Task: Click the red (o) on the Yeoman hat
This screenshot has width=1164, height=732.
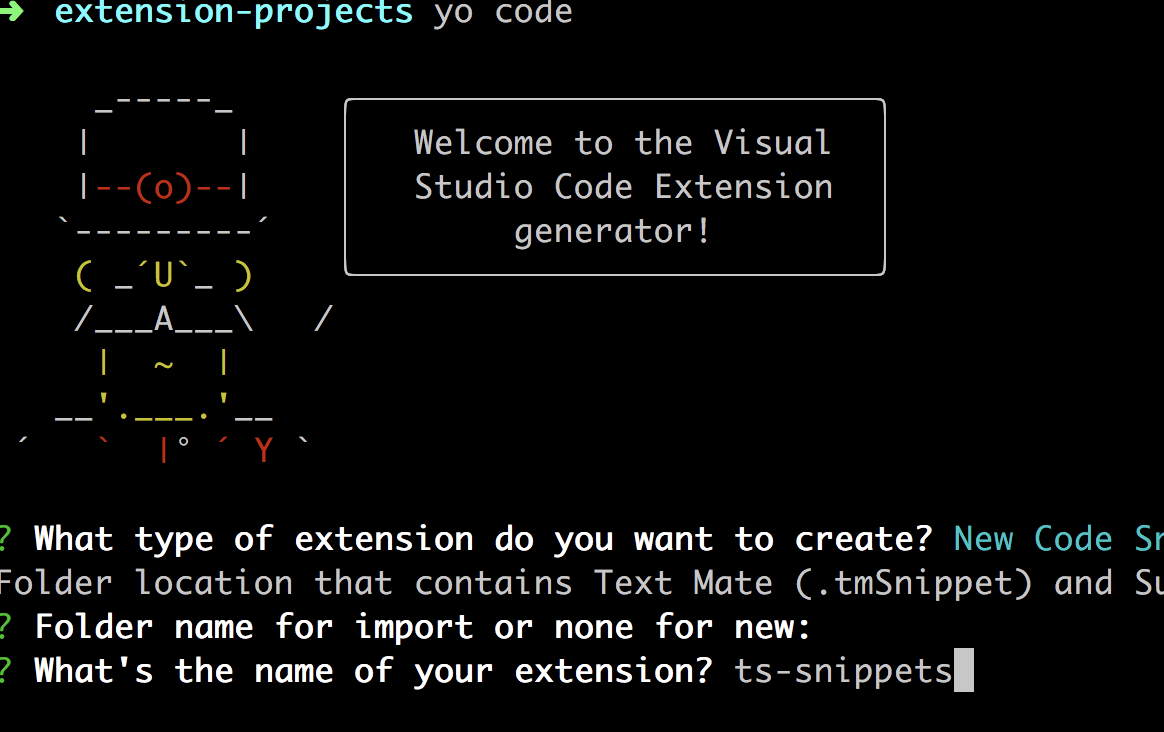Action: coord(163,187)
